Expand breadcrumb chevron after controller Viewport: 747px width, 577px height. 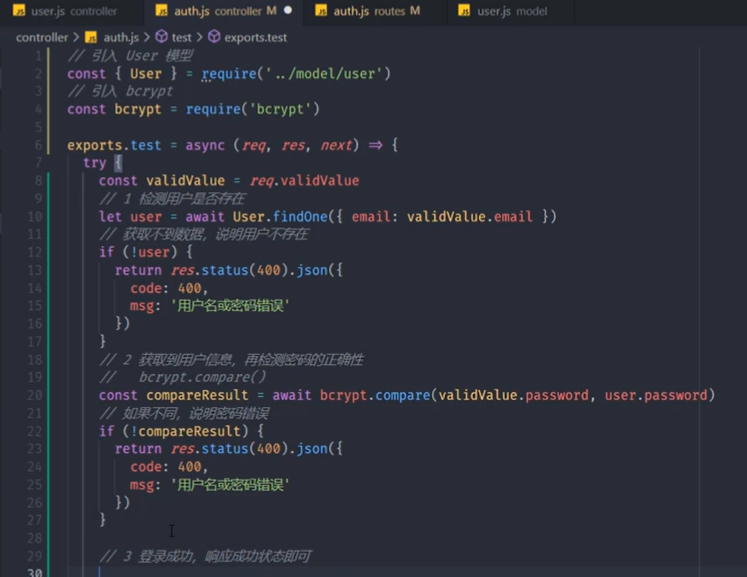click(76, 37)
